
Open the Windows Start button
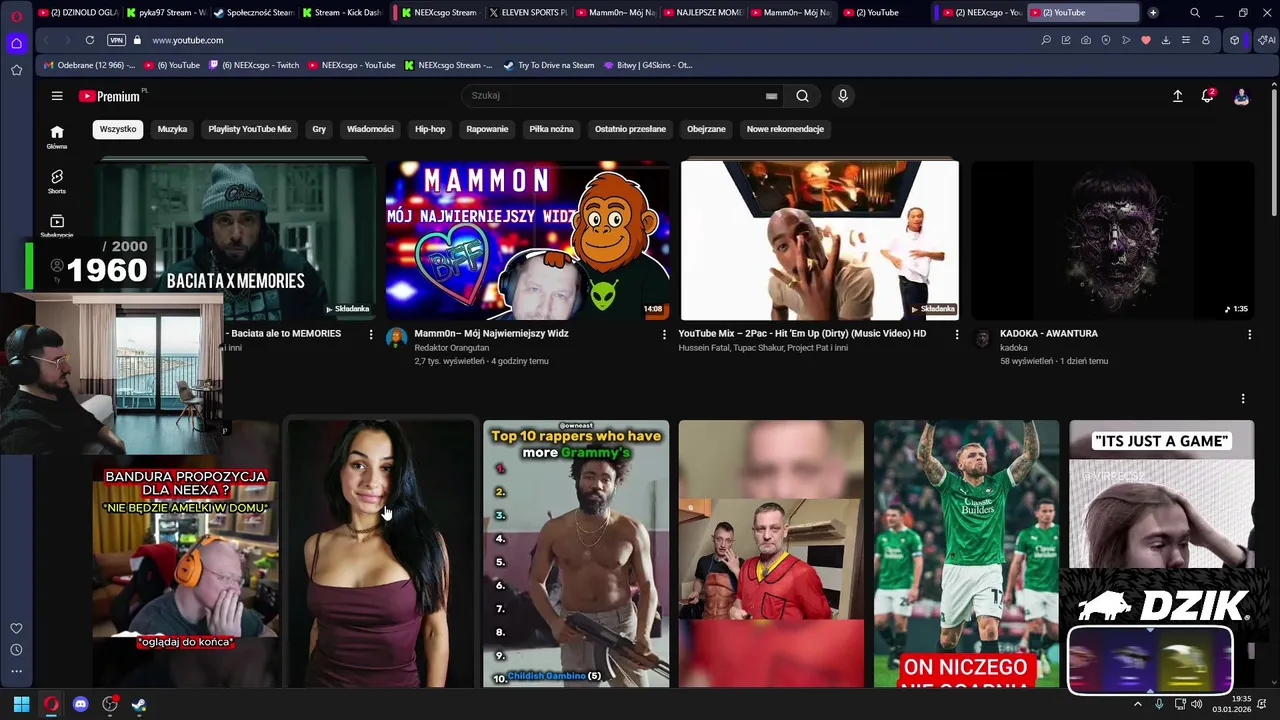point(21,704)
